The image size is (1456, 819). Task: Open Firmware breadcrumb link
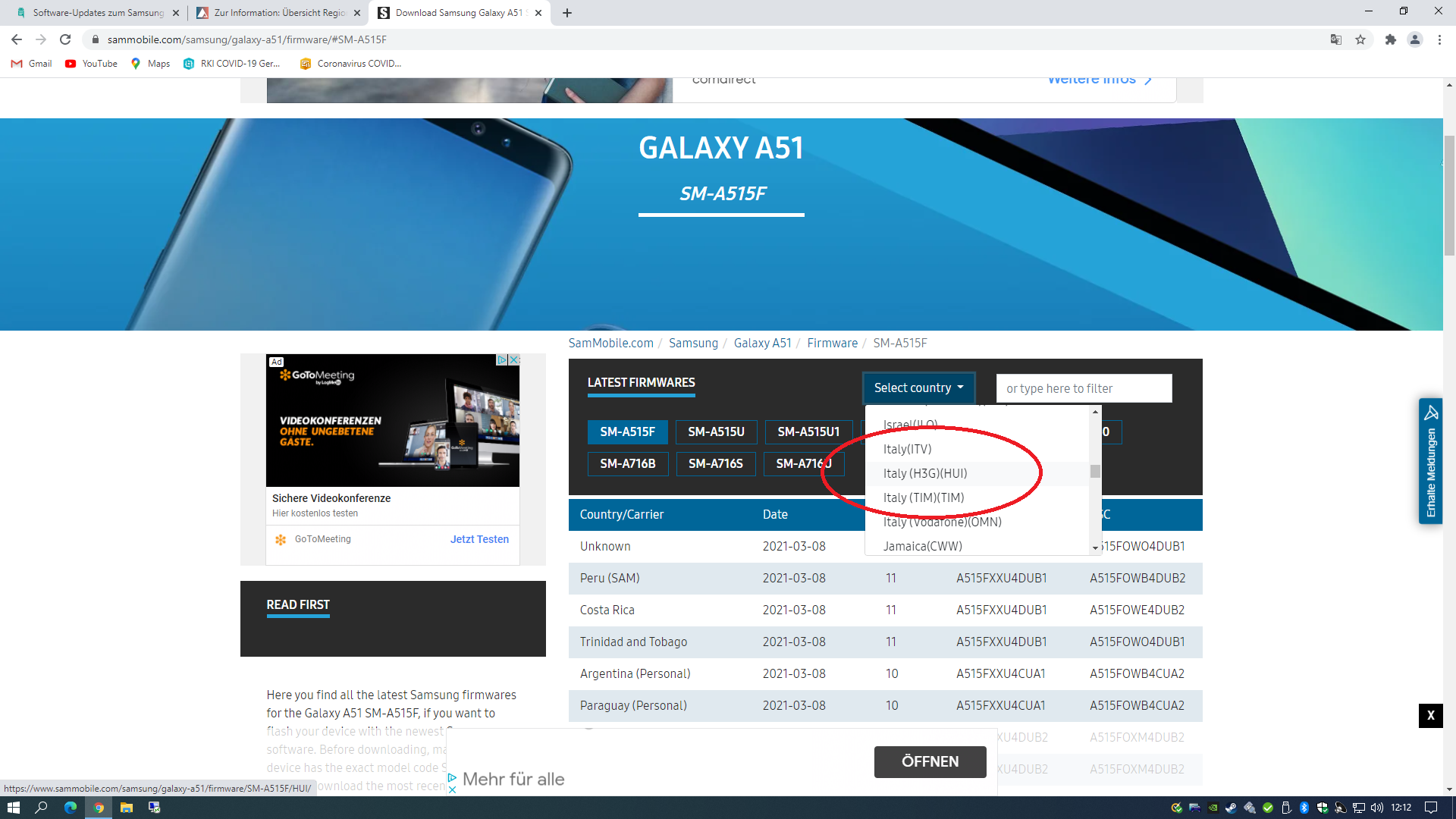click(832, 344)
